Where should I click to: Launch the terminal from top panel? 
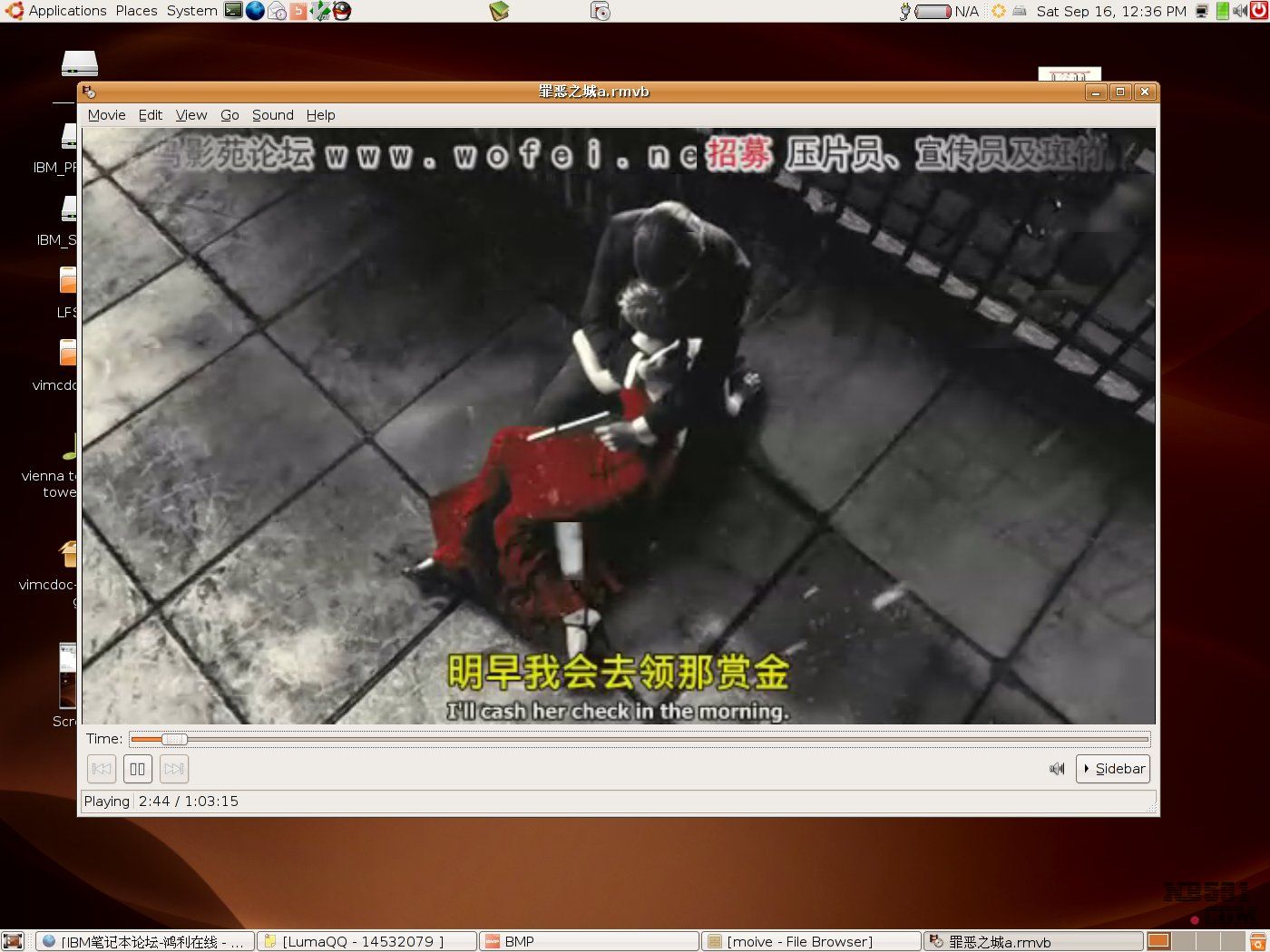pos(234,11)
